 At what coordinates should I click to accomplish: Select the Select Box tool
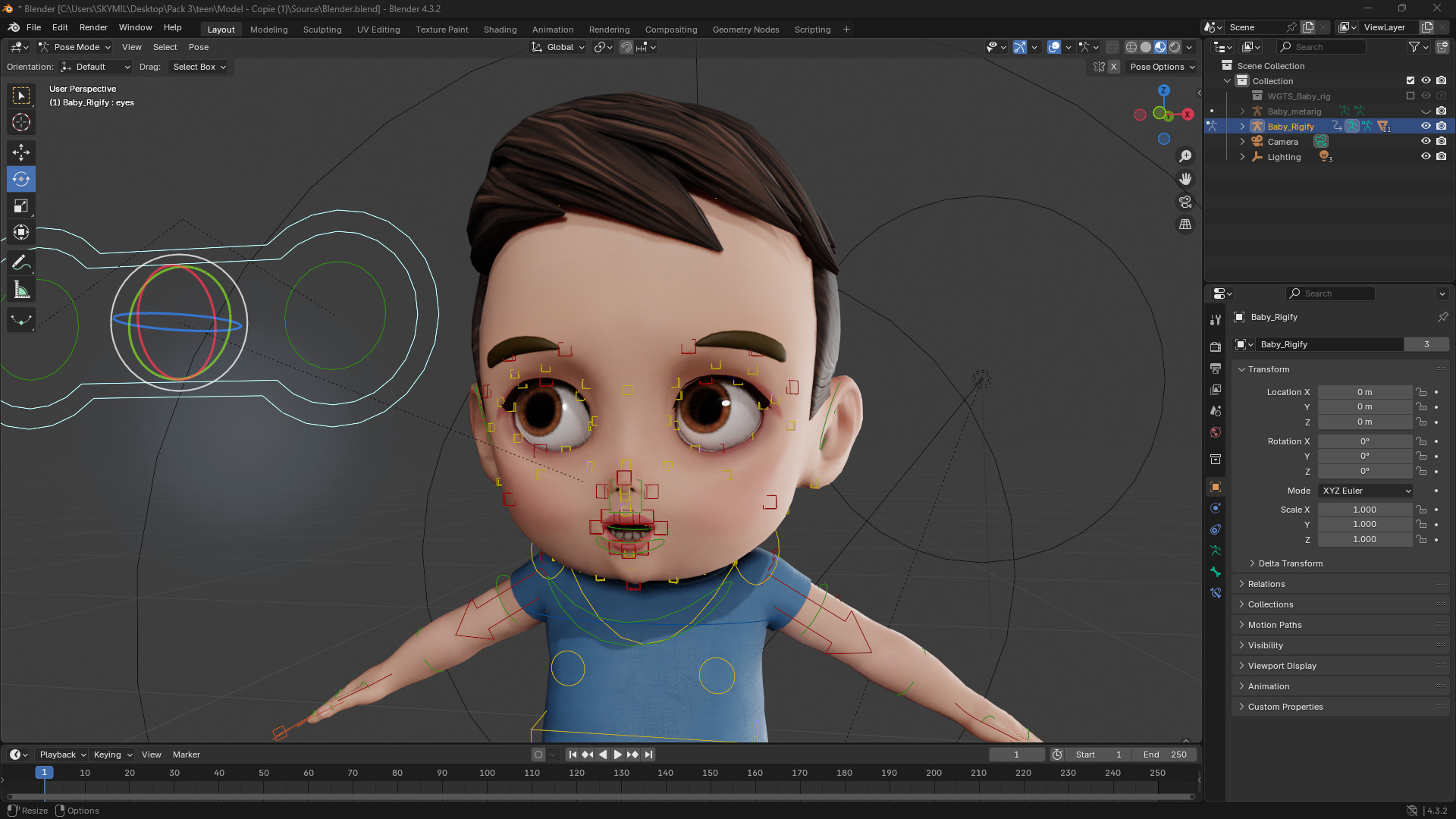pos(21,96)
